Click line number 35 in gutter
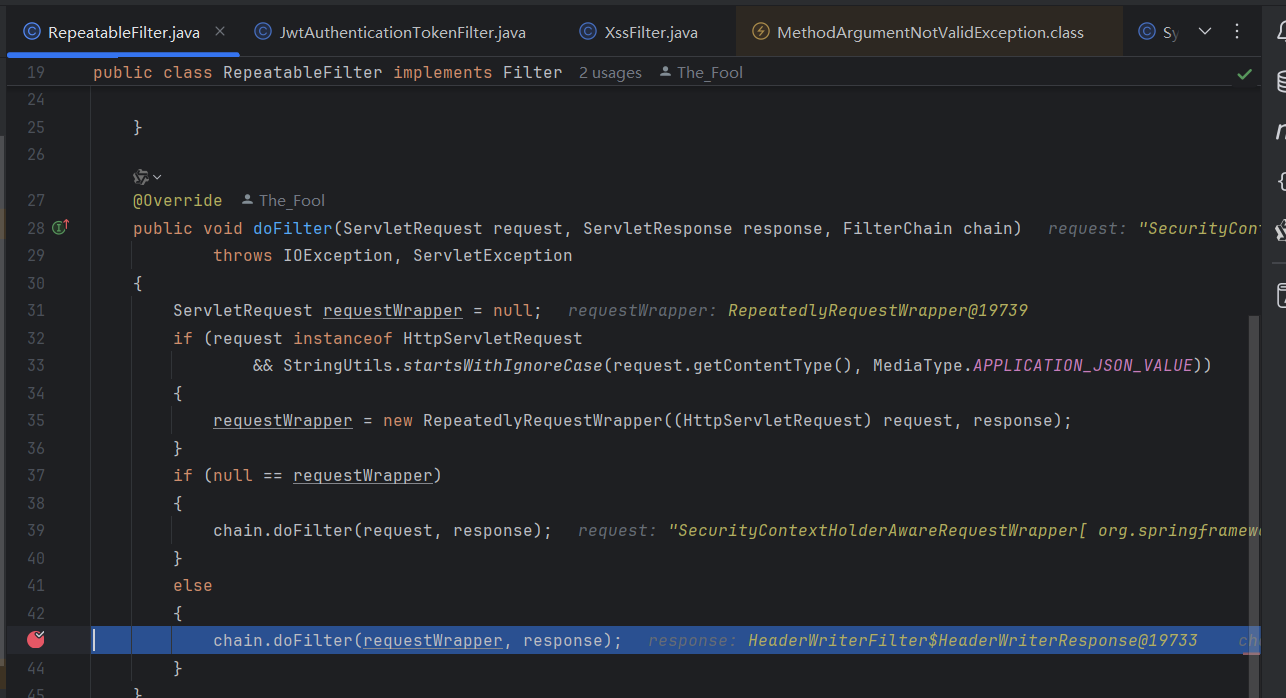This screenshot has width=1286, height=698. [x=36, y=420]
